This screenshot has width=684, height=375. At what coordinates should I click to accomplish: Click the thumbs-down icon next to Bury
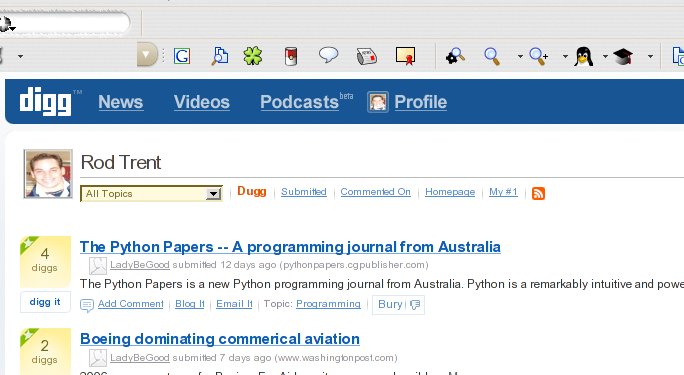click(x=415, y=304)
